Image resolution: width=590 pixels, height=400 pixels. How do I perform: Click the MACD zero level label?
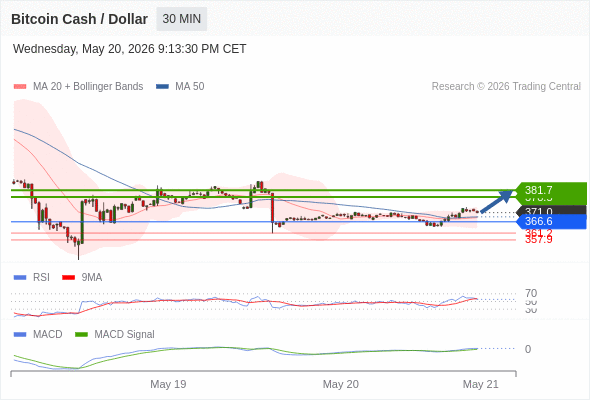[528, 349]
